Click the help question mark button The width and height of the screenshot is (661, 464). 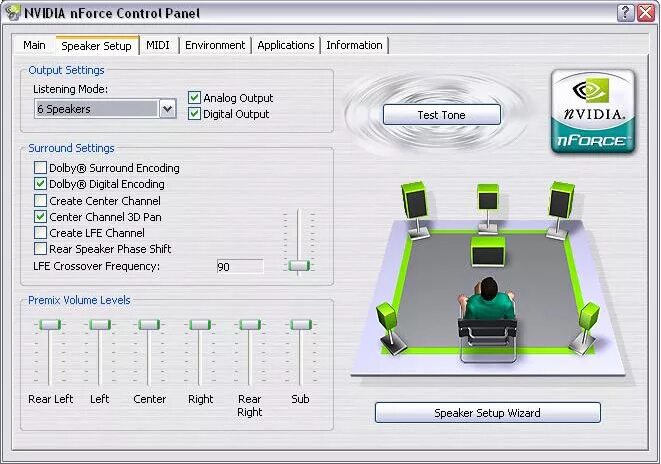(x=626, y=13)
